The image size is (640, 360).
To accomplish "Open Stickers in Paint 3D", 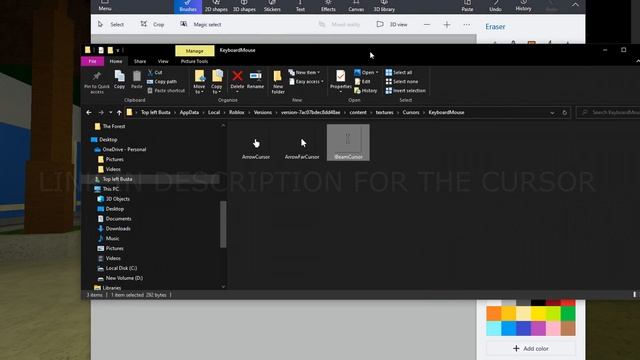I will [x=272, y=6].
